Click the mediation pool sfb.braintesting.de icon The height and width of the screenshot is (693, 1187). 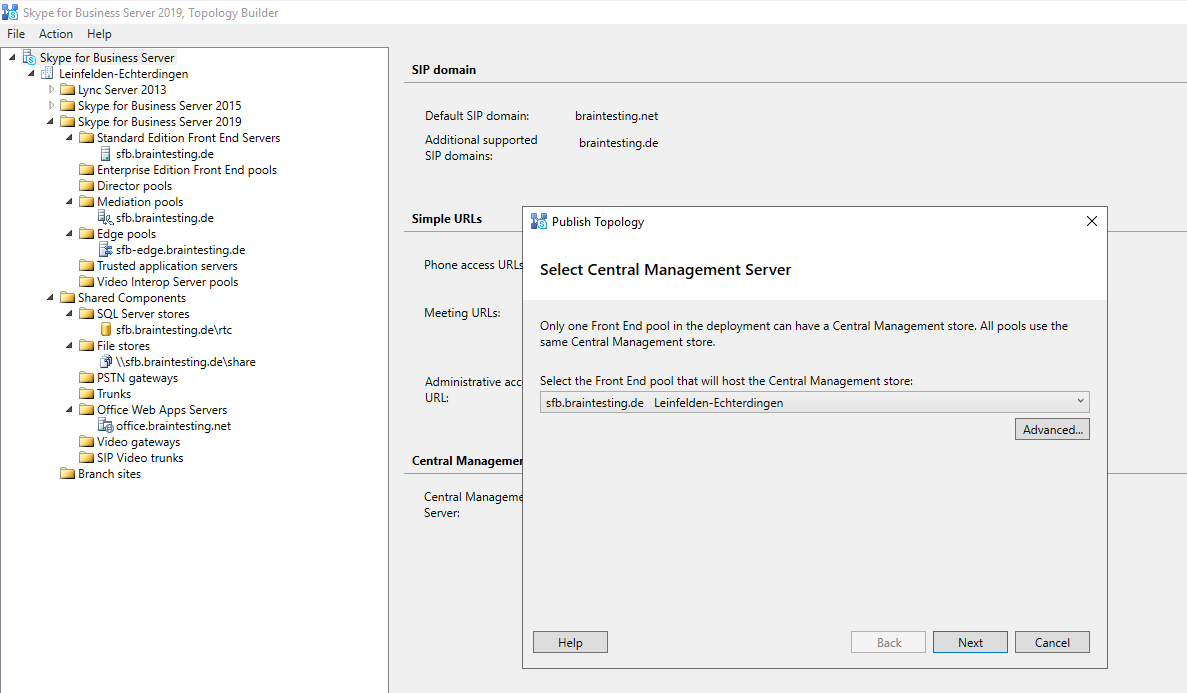click(x=105, y=218)
